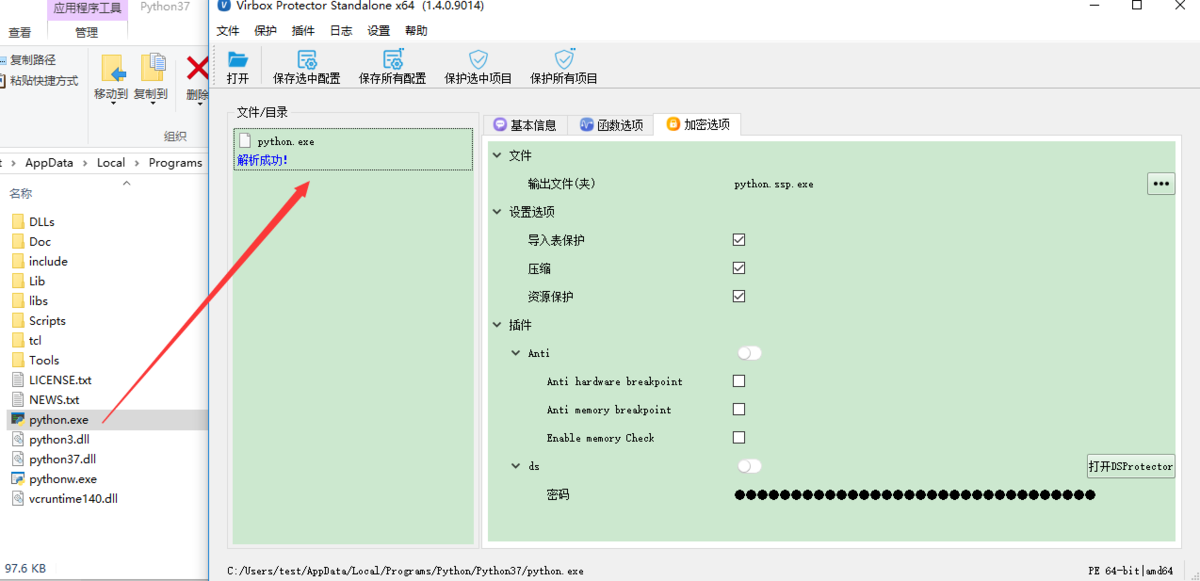The image size is (1200, 581).
Task: Select the libs folder
Action: (30, 301)
